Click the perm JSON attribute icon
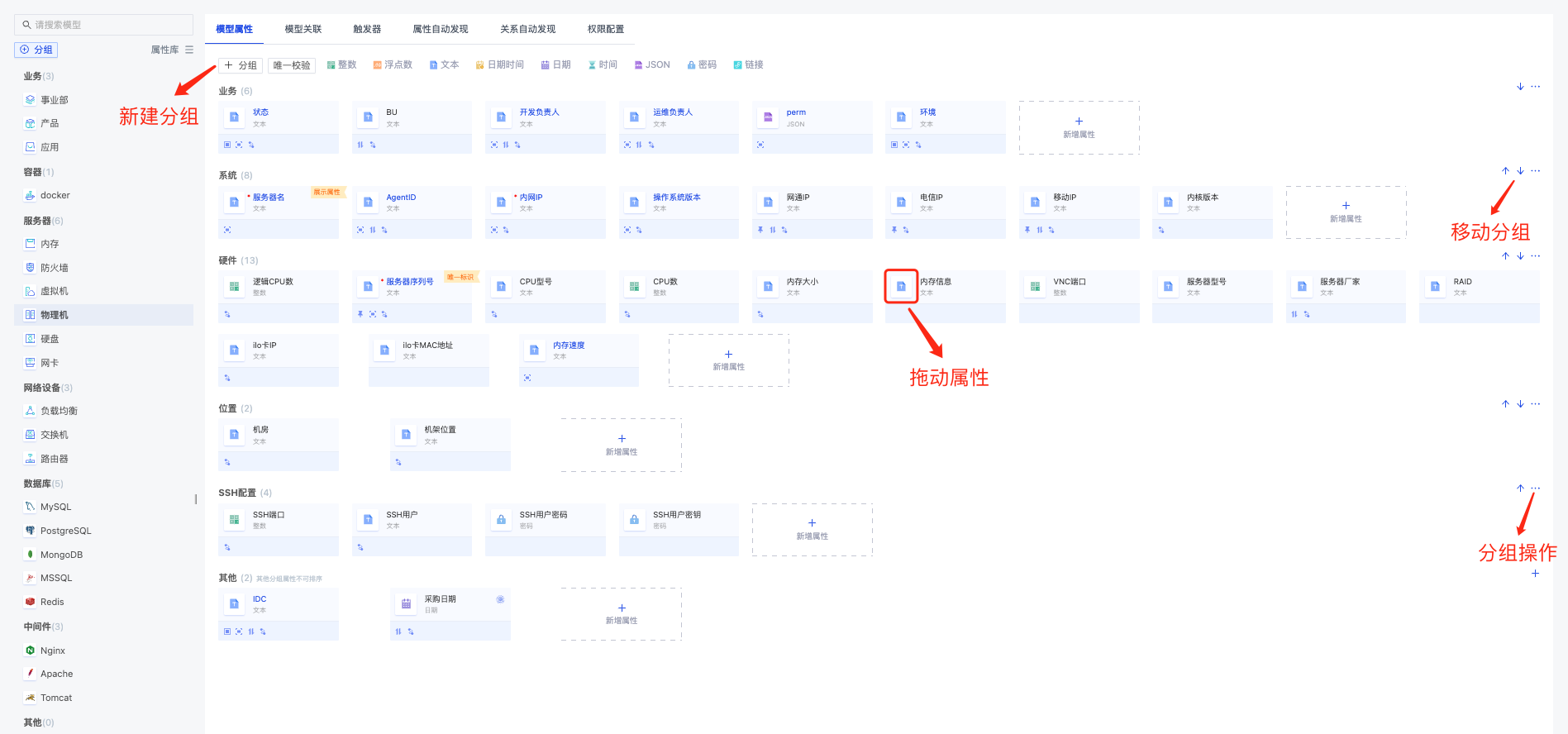Viewport: 1568px width, 734px height. 768,117
